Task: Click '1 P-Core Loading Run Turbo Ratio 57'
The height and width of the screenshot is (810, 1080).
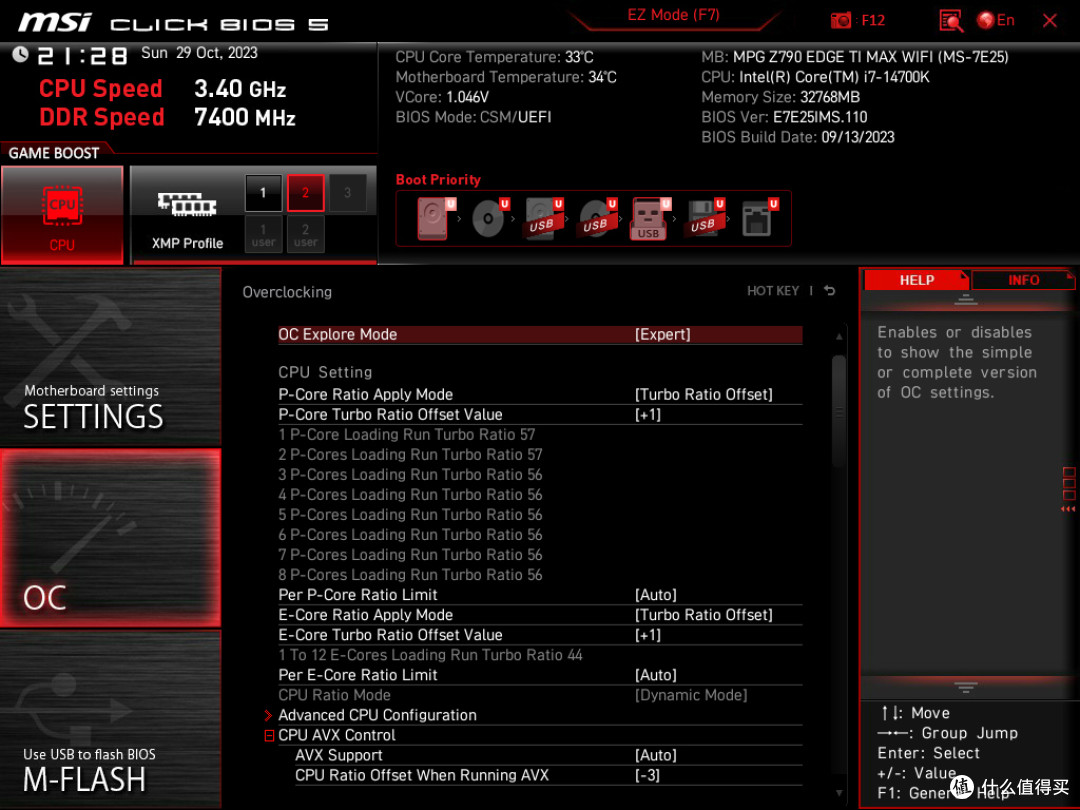Action: tap(406, 435)
